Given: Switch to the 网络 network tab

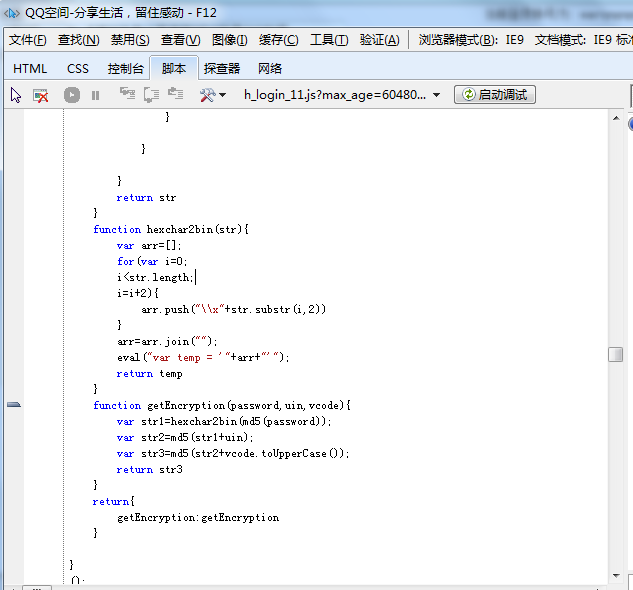Looking at the screenshot, I should (x=270, y=69).
